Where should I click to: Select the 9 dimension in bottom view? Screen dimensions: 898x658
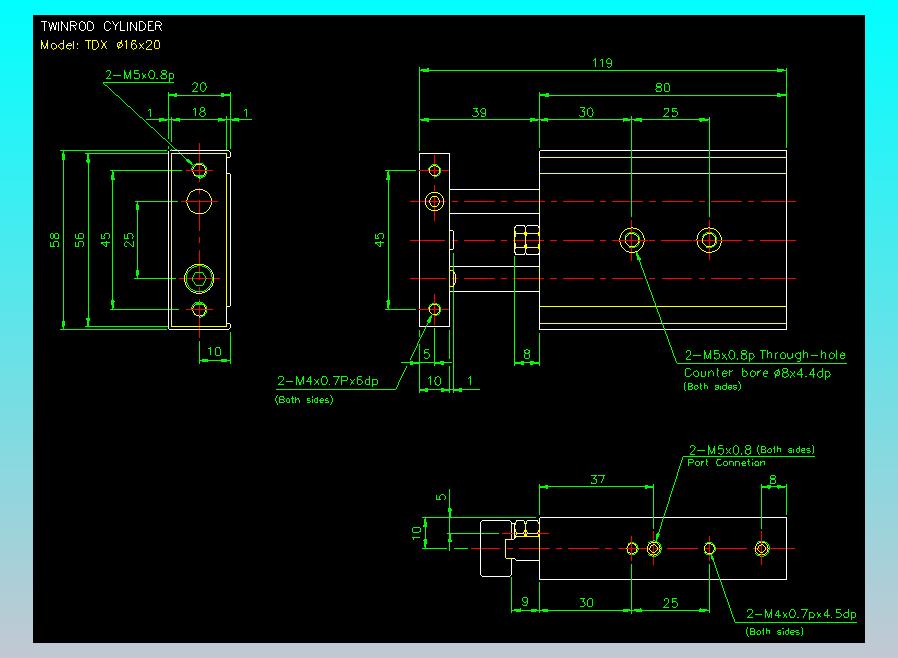click(x=525, y=602)
